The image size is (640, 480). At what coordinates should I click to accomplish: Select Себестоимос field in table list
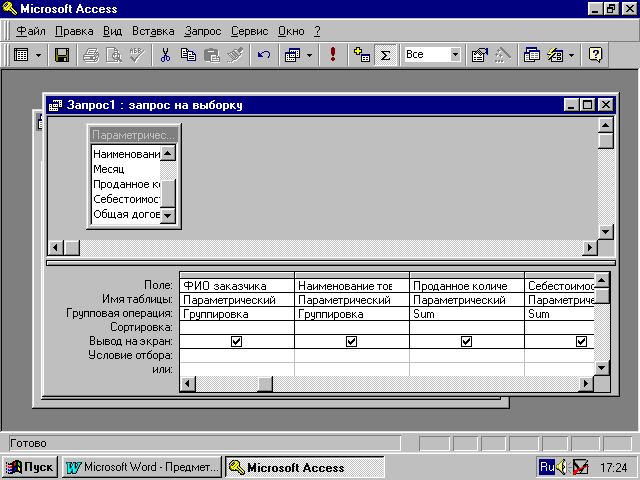click(127, 199)
